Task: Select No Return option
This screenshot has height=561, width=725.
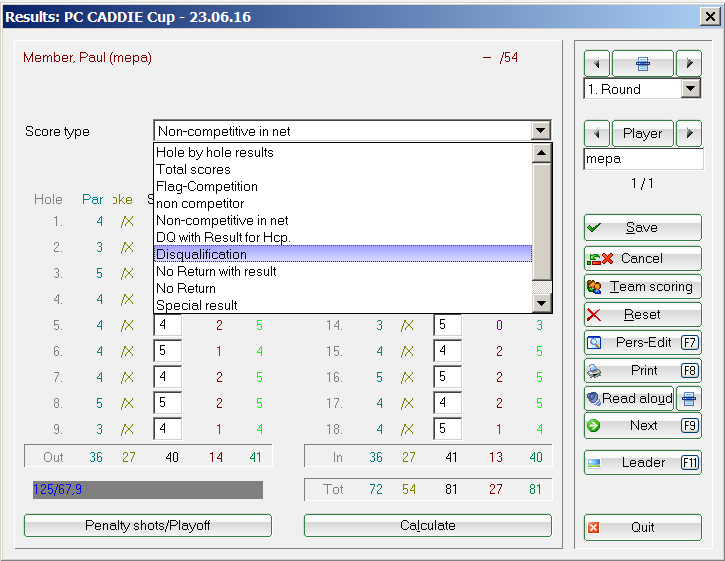Action: coord(343,288)
